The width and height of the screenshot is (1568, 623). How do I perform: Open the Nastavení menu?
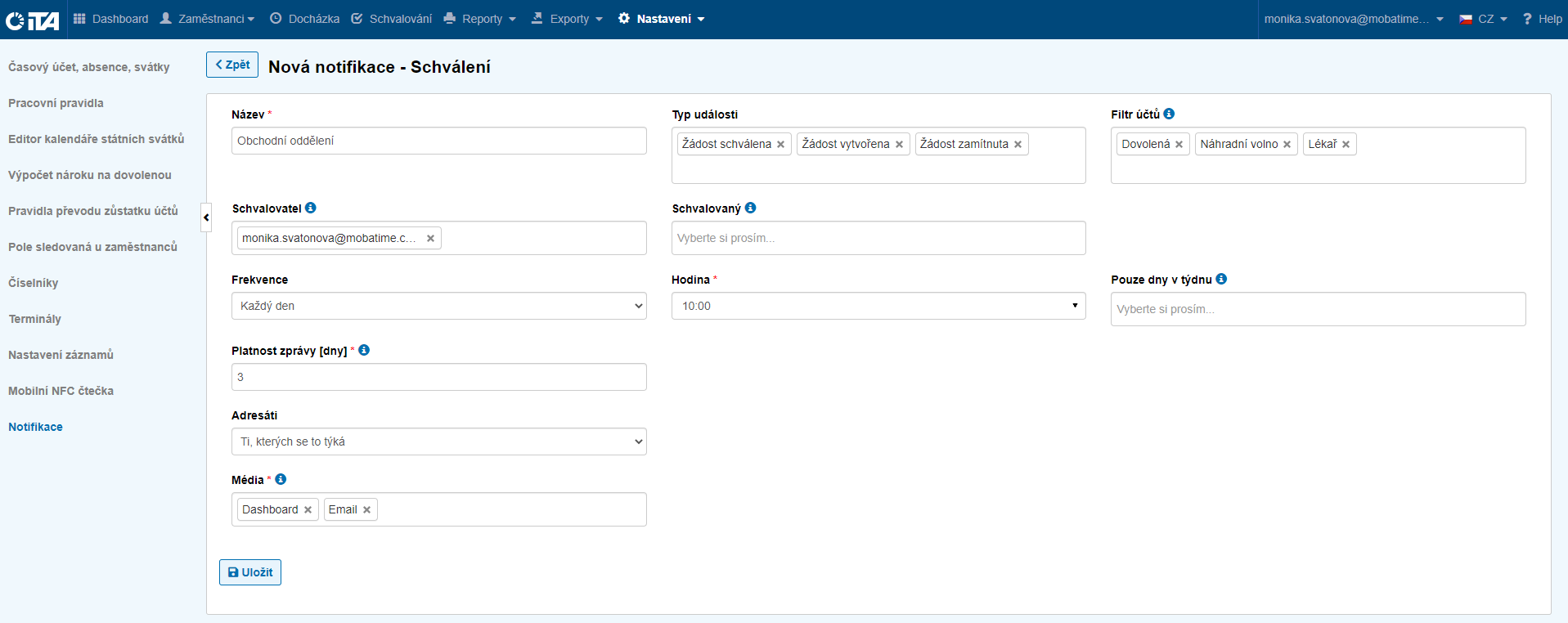pos(662,19)
